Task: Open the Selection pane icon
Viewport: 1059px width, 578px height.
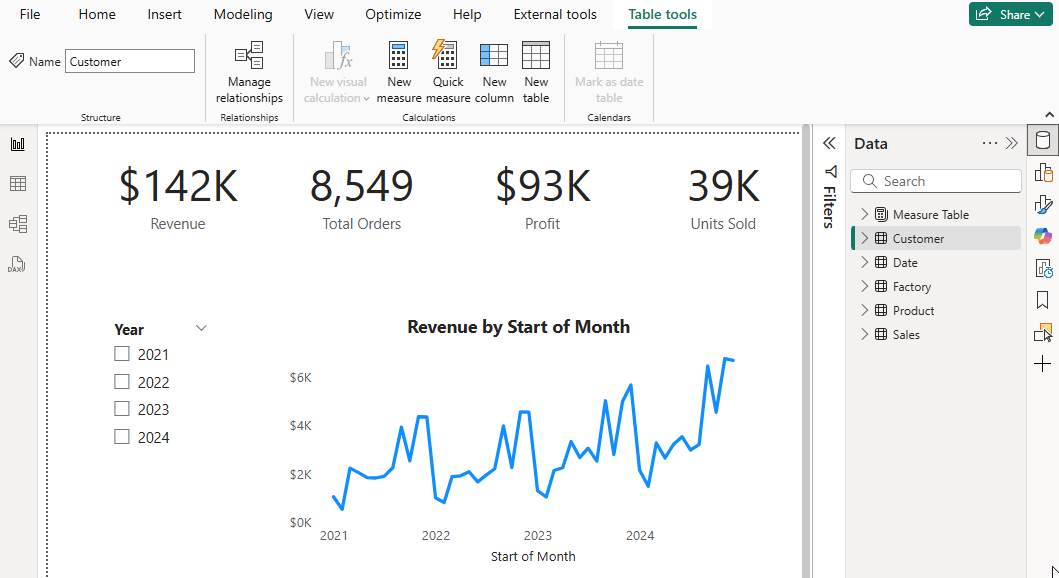Action: click(1043, 332)
